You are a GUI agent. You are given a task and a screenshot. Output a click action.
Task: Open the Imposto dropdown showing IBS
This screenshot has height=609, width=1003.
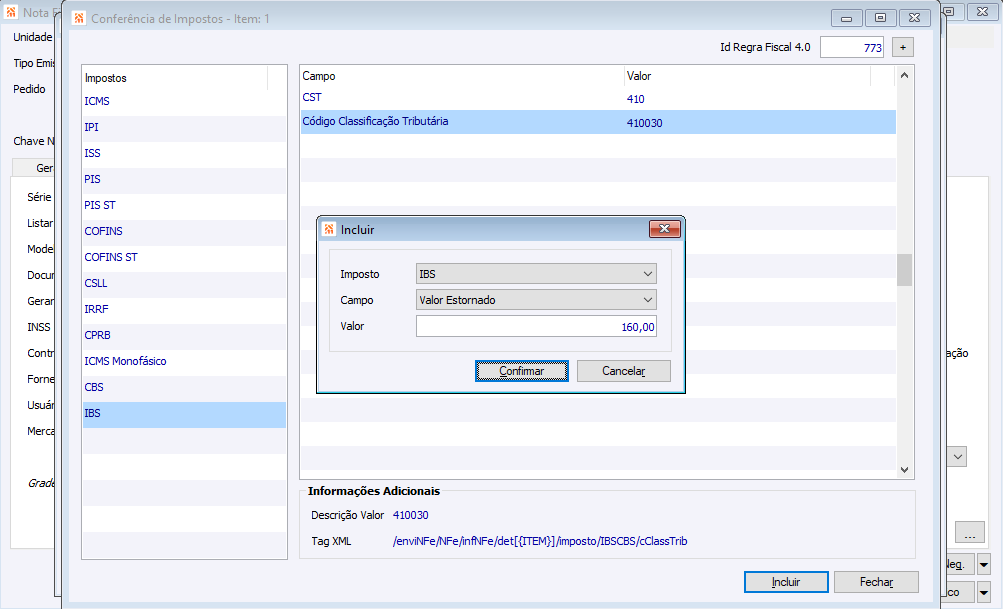[x=536, y=274]
